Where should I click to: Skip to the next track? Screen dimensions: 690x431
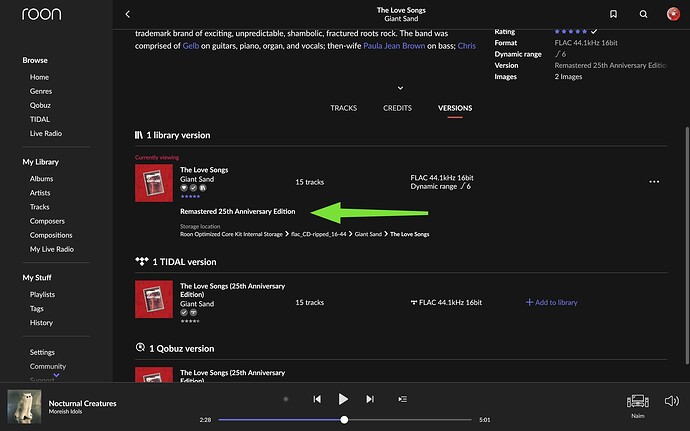(x=369, y=399)
